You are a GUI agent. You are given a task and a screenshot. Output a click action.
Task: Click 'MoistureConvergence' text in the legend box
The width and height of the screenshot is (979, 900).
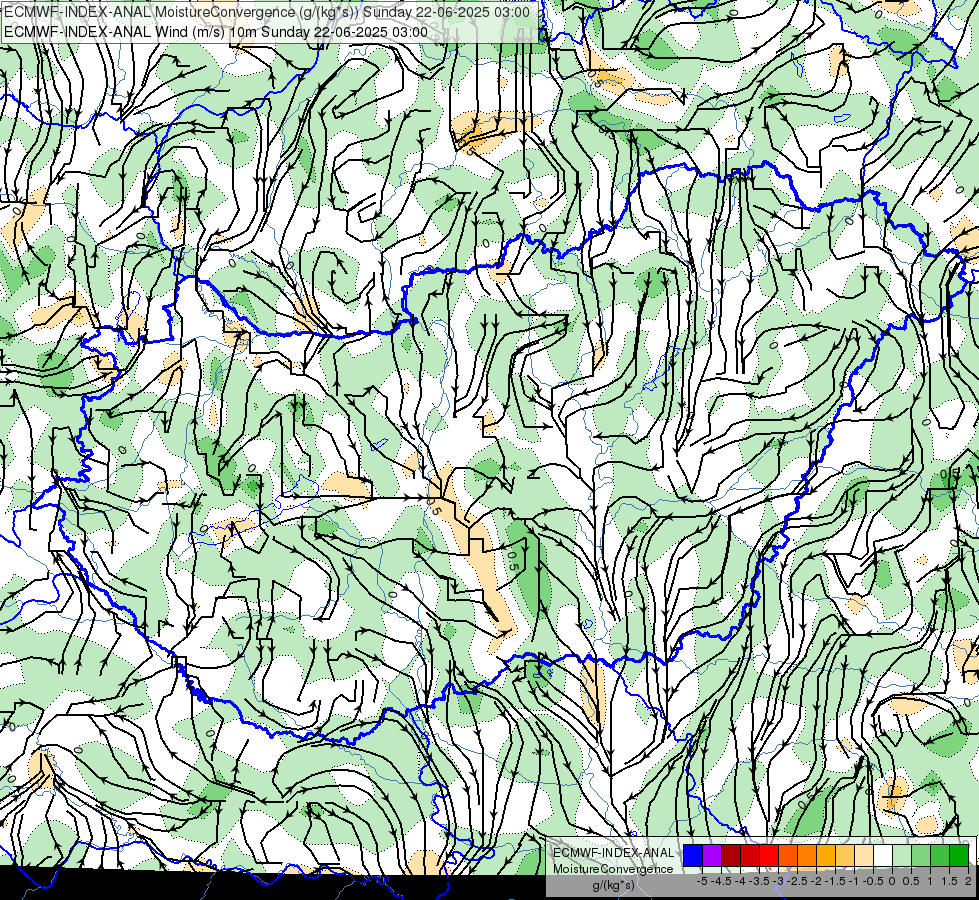pos(613,869)
